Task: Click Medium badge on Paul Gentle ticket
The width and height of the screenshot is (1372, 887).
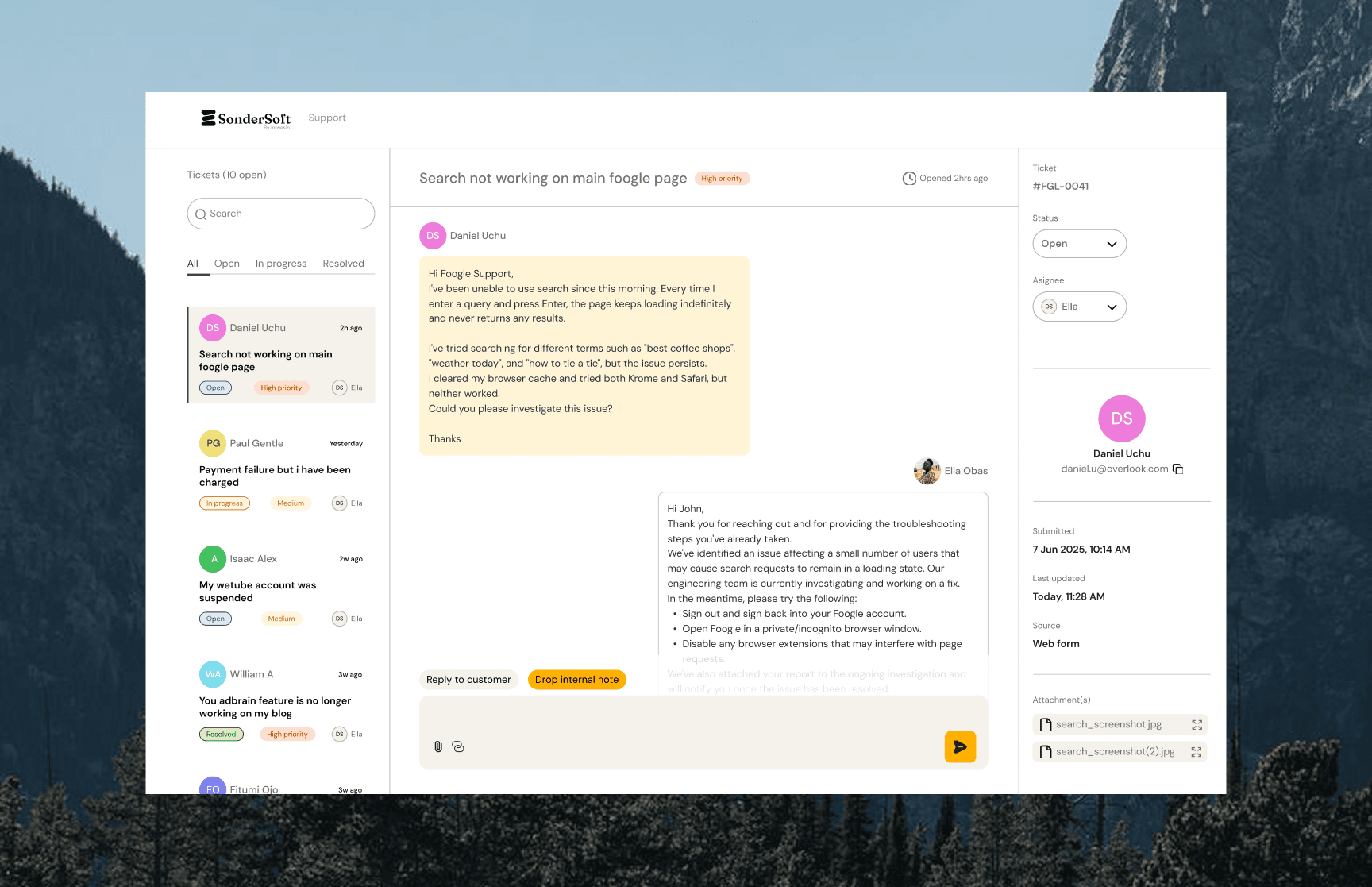Action: pyautogui.click(x=291, y=503)
